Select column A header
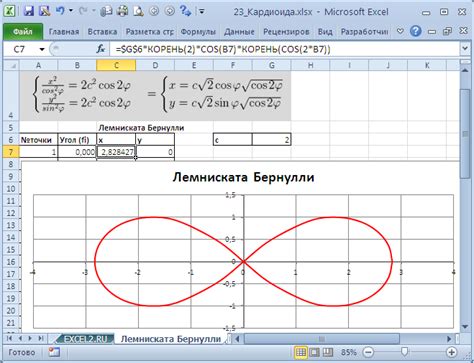474x363 pixels. pyautogui.click(x=38, y=65)
